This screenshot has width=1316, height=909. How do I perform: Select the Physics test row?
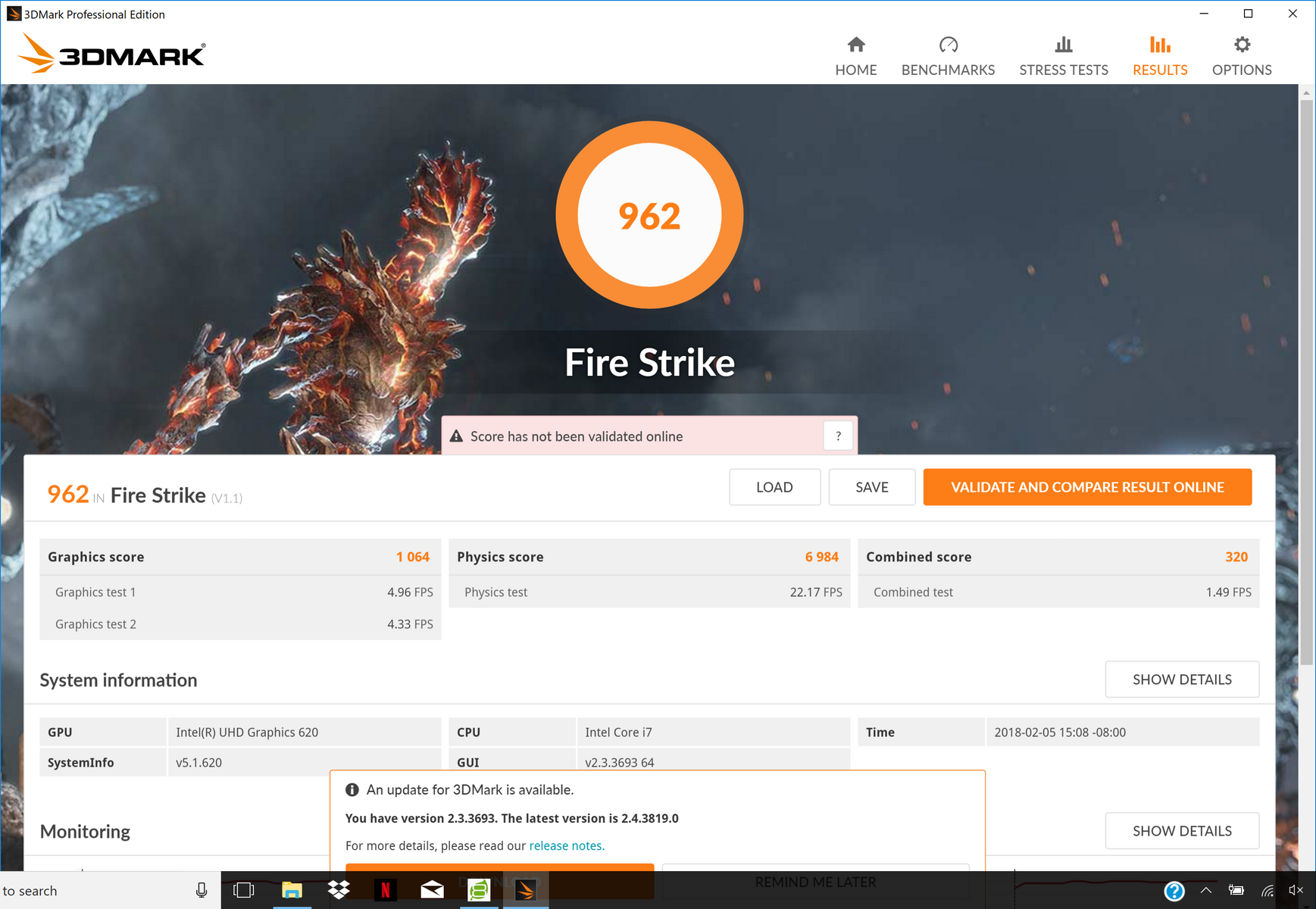coord(649,592)
